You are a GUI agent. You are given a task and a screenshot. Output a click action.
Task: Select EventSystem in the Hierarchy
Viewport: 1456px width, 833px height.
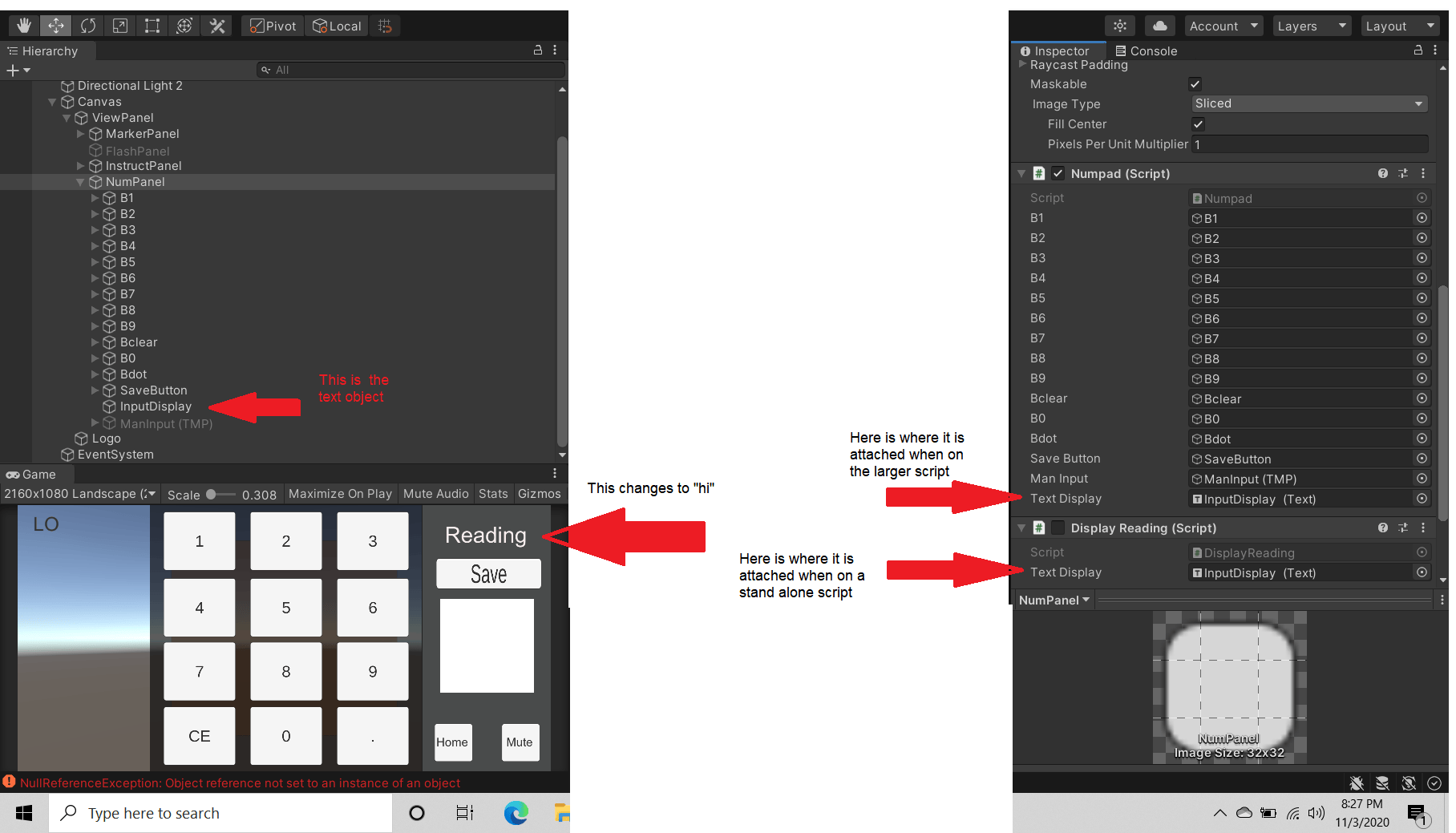pos(115,455)
